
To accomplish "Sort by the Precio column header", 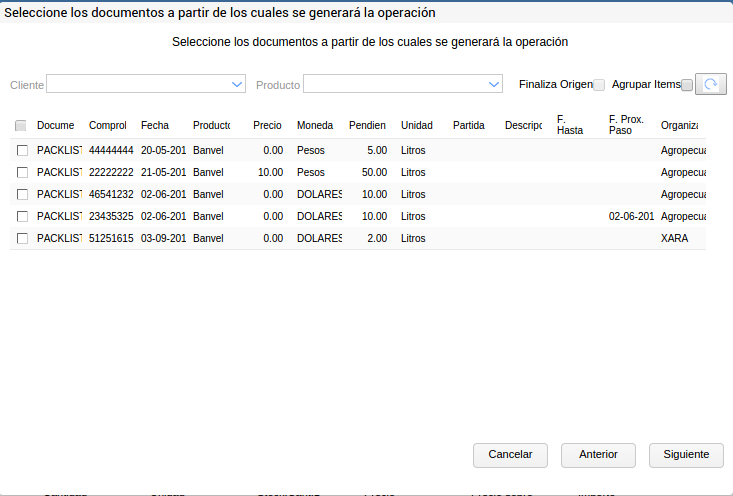I will (267, 125).
